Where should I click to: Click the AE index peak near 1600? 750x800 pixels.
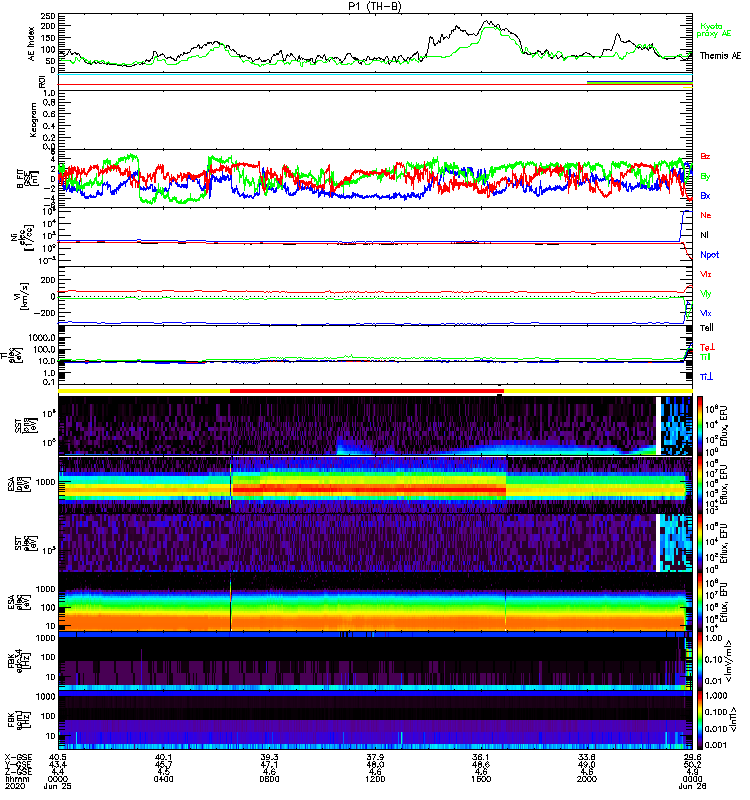(x=487, y=23)
